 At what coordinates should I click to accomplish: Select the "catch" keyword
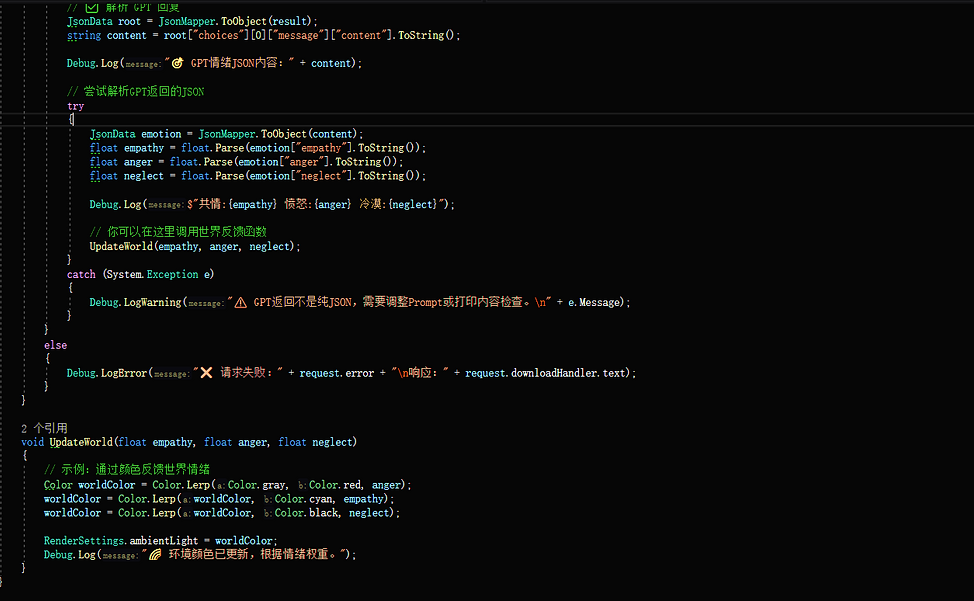click(81, 274)
